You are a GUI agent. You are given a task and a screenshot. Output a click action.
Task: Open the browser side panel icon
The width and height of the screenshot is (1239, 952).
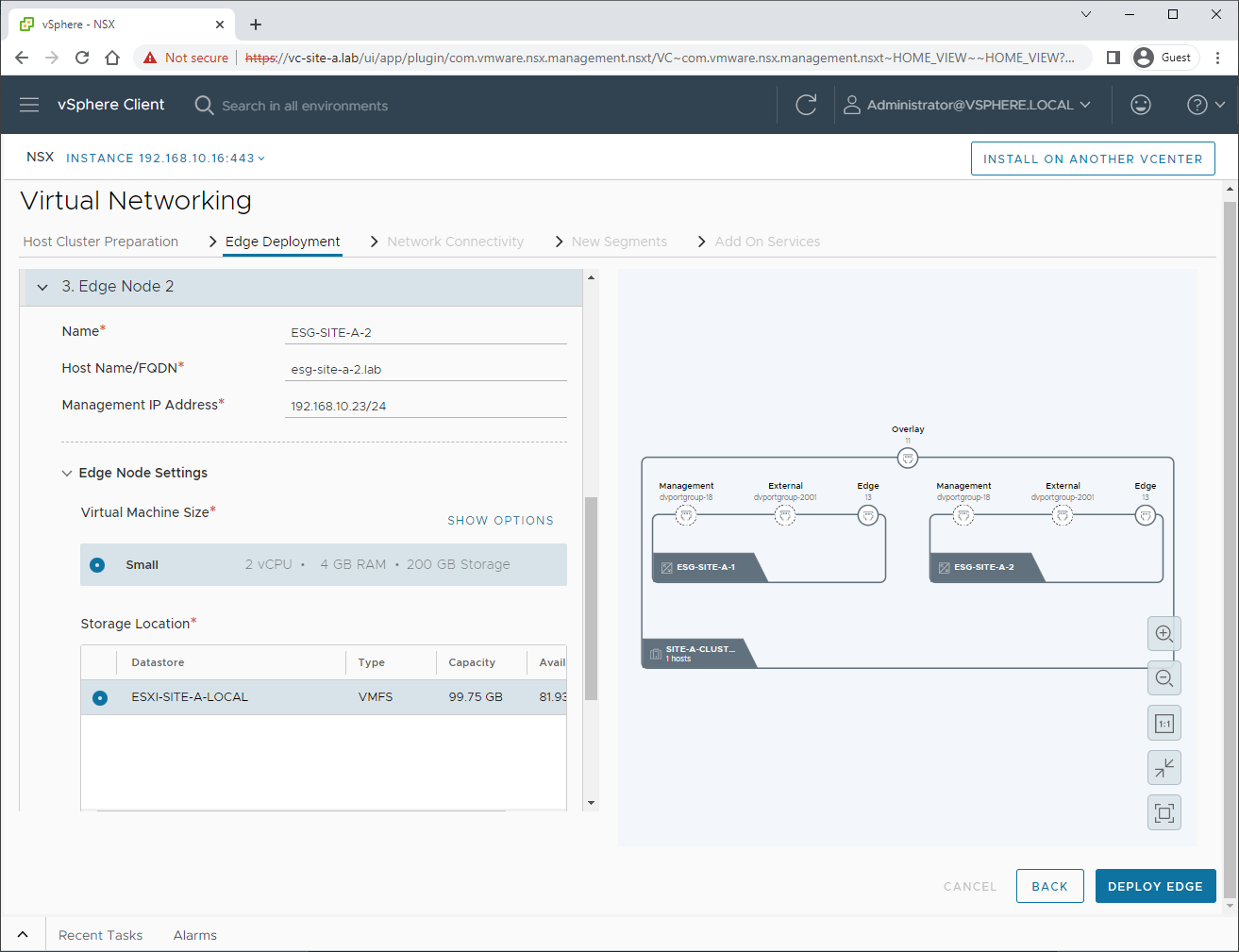1113,58
